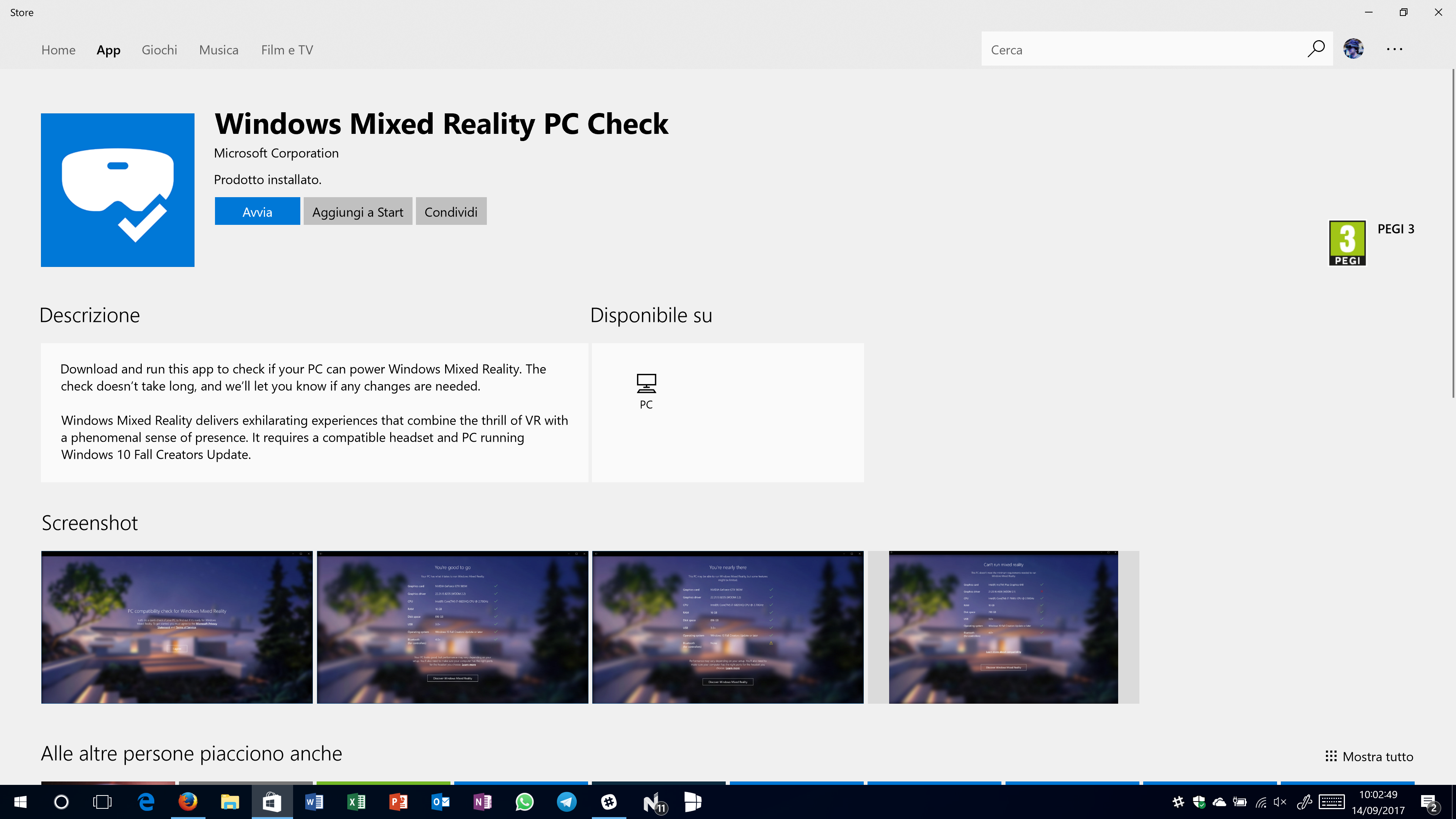The image size is (1456, 819).
Task: Open the touch keyboard icon
Action: point(1332,802)
